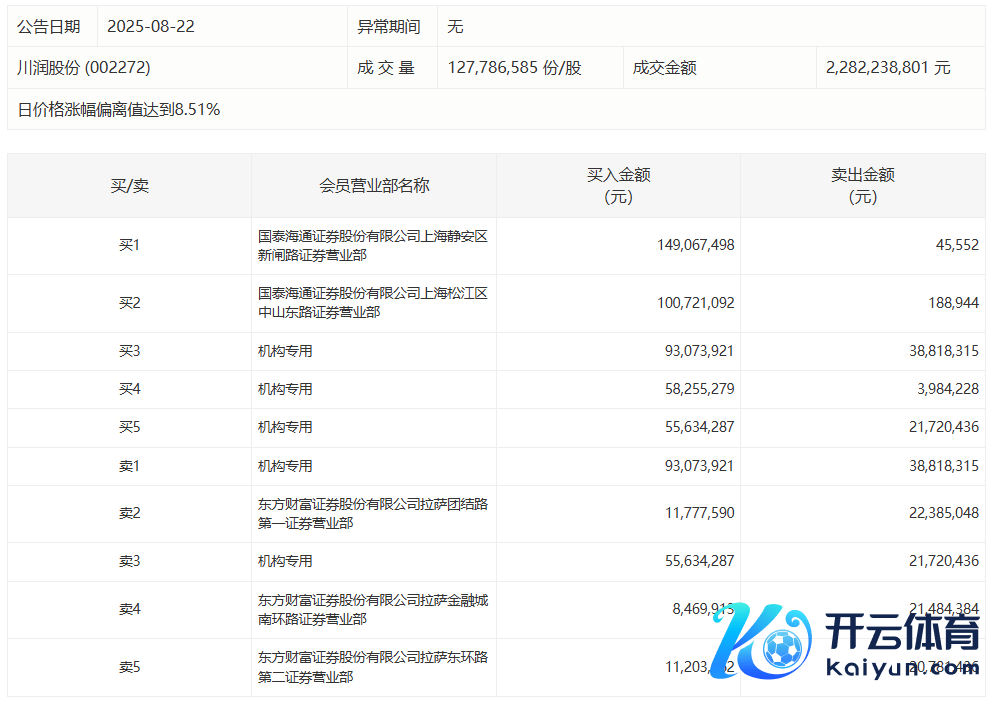Click the 会员营业部名称 column header
995x701 pixels.
pos(374,186)
